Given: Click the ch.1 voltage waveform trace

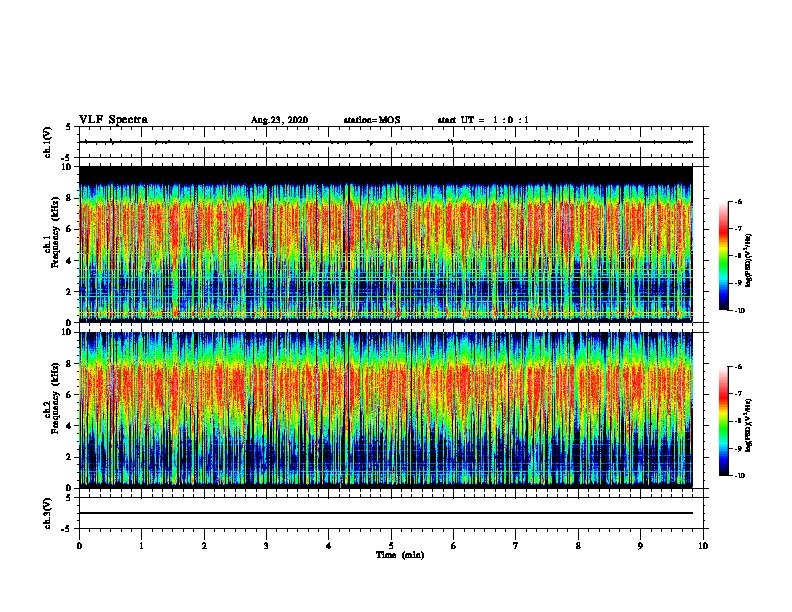Looking at the screenshot, I should click(386, 142).
